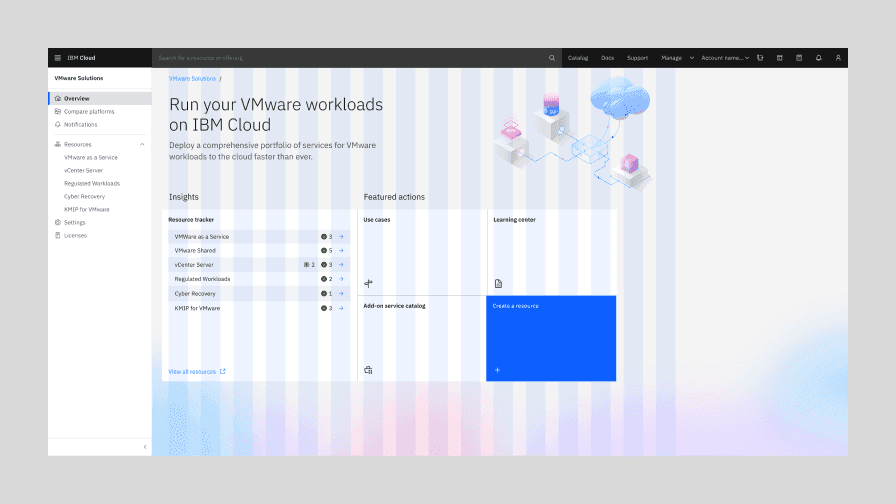896x504 pixels.
Task: Open the Account name dropdown
Action: point(725,58)
